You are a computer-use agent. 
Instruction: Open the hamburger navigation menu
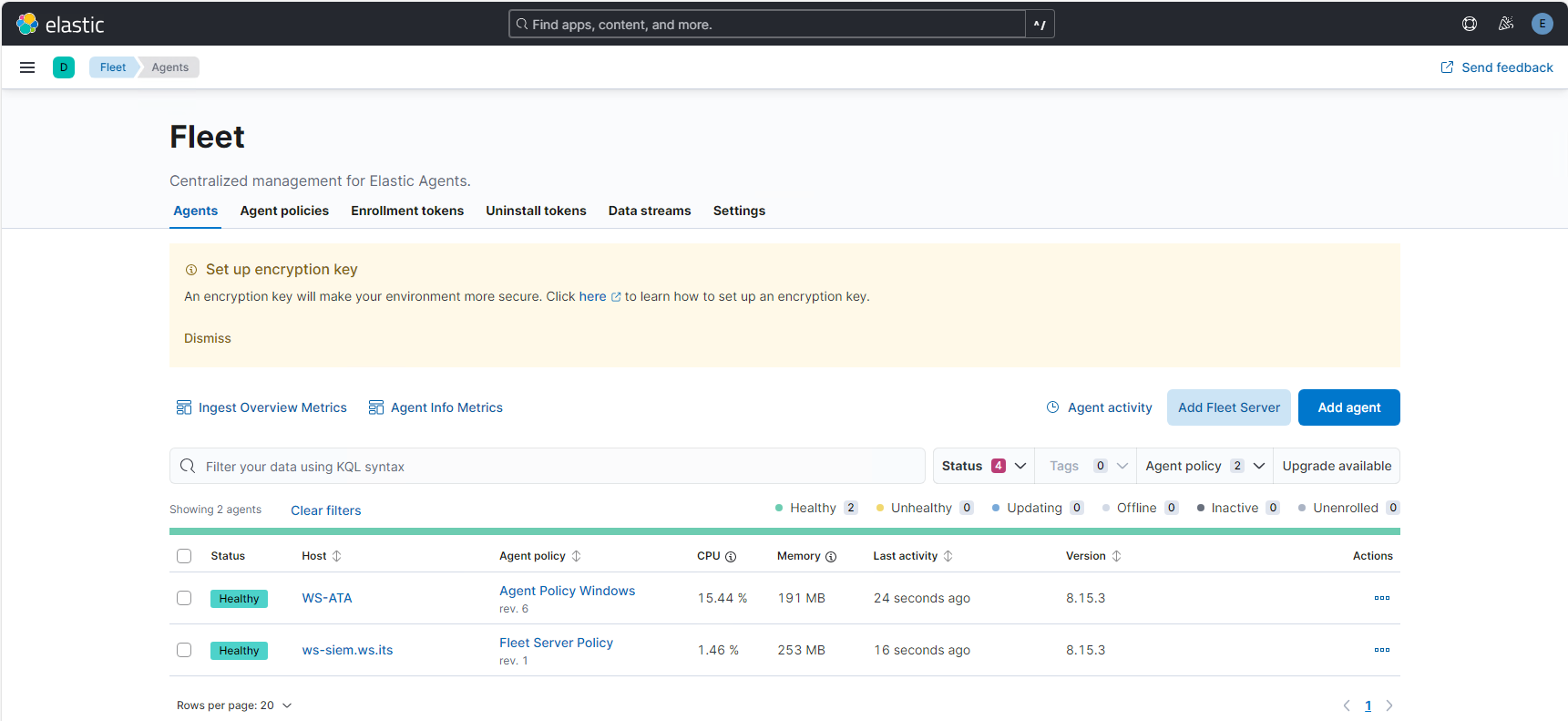(x=27, y=67)
